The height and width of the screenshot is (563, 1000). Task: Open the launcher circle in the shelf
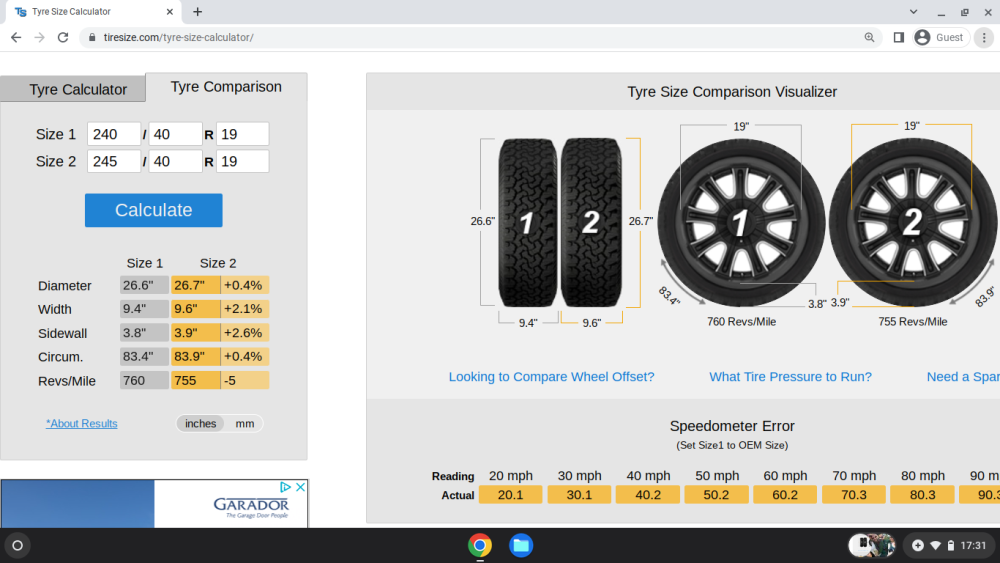coord(17,545)
